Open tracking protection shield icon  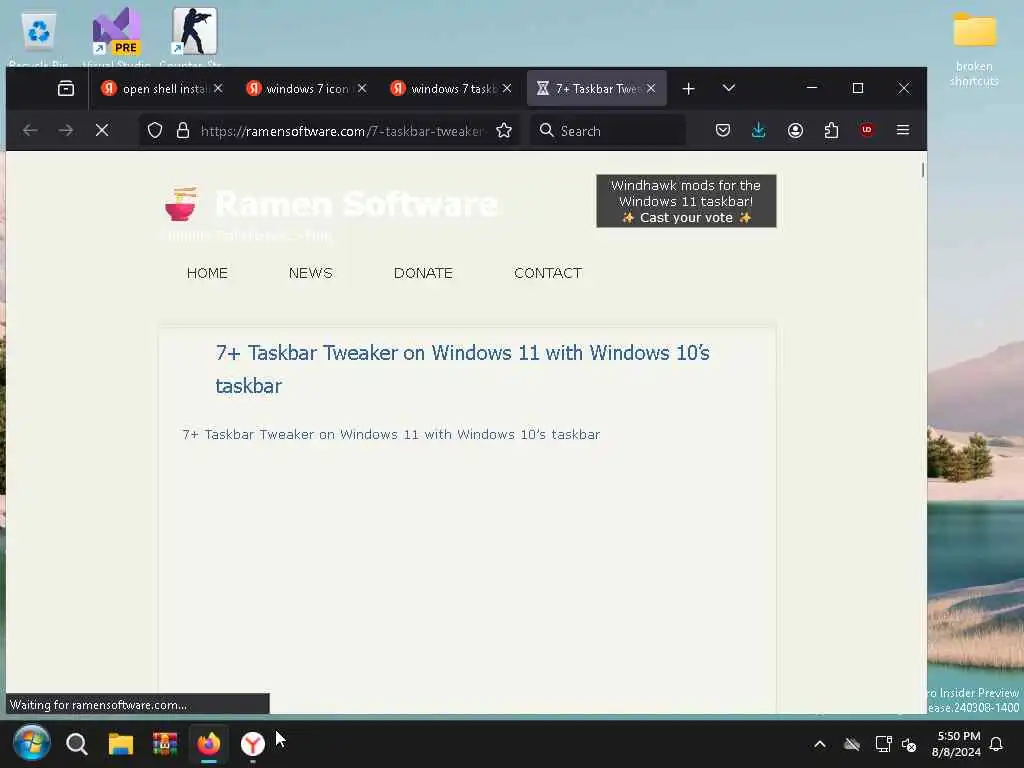click(155, 131)
